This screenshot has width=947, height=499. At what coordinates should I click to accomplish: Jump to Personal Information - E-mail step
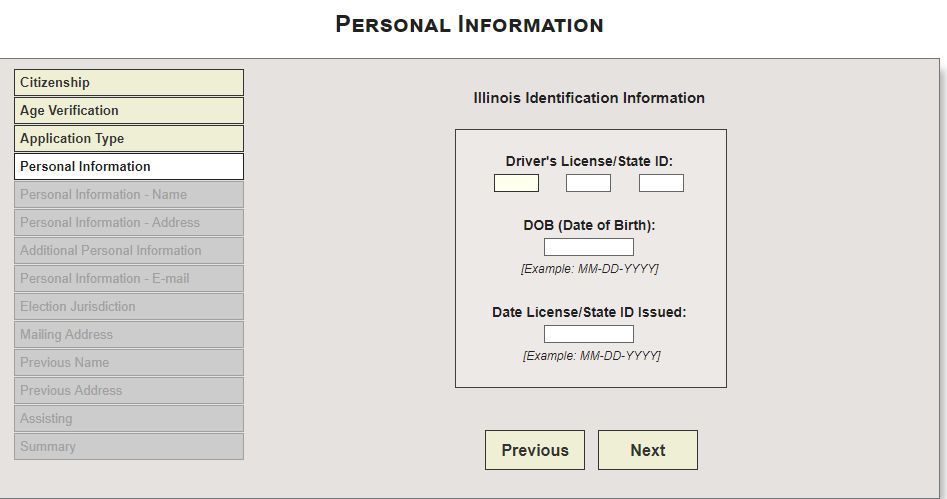(128, 279)
